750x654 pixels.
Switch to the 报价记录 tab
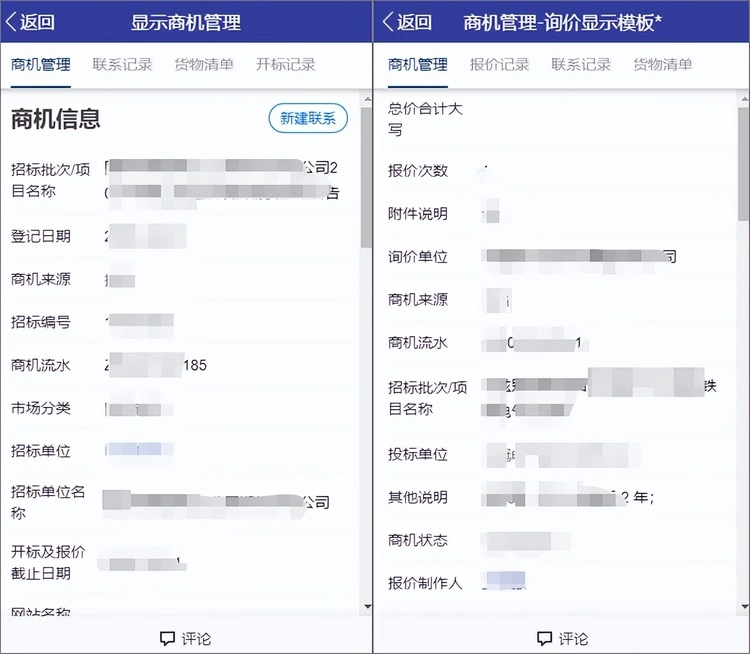pos(499,65)
